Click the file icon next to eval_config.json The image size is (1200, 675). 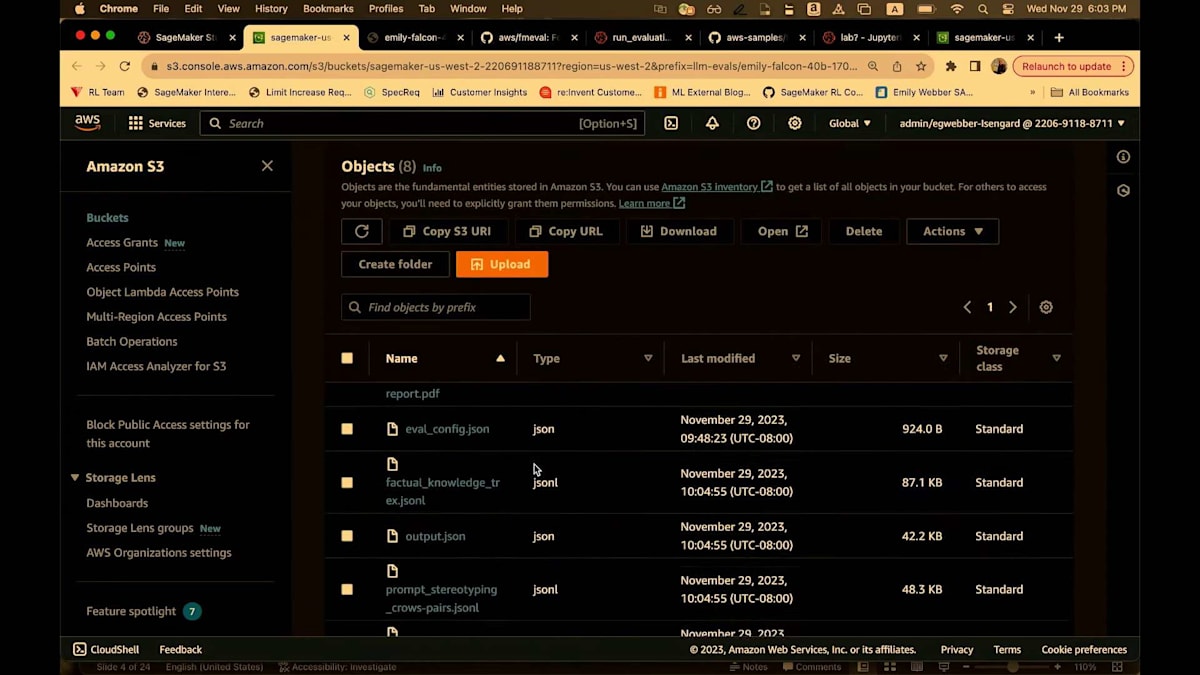392,429
